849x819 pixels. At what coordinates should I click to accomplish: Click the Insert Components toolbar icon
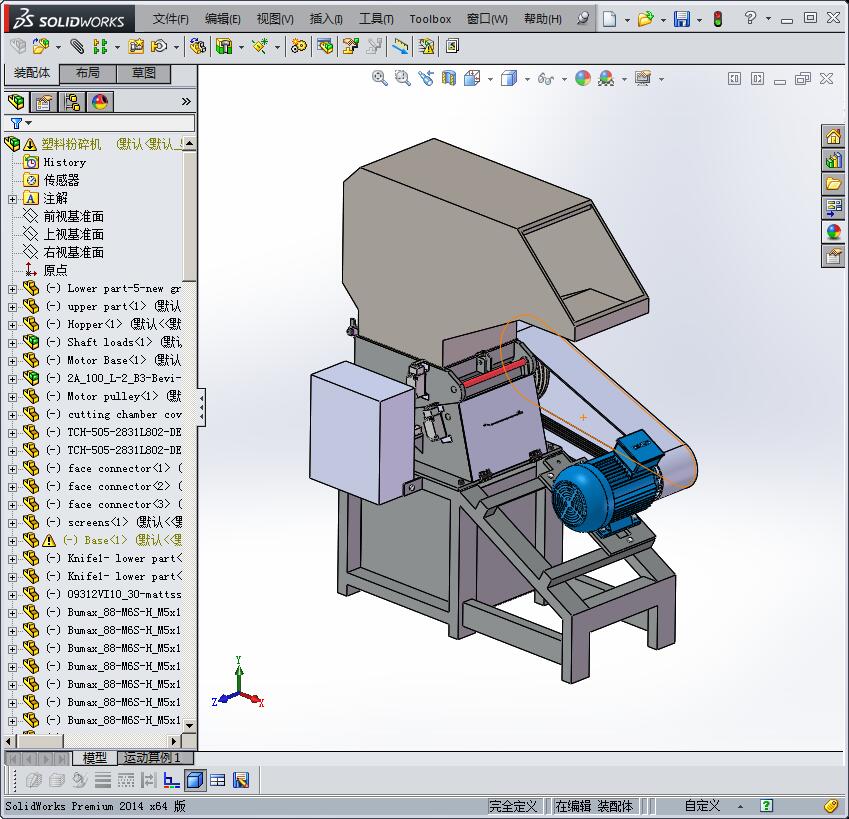tap(41, 47)
